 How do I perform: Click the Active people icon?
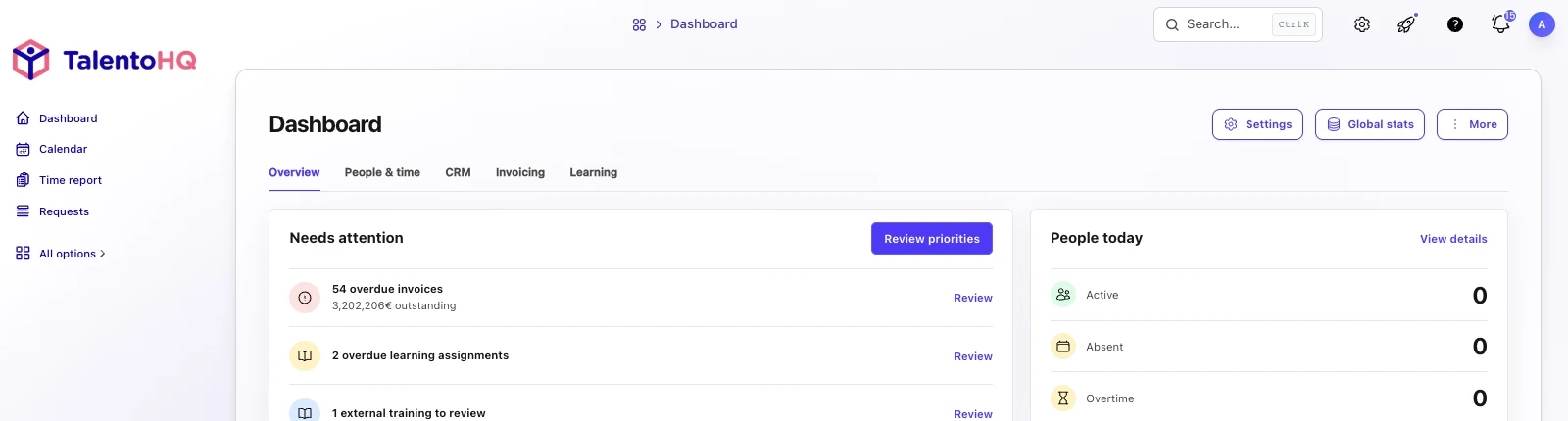[1063, 295]
